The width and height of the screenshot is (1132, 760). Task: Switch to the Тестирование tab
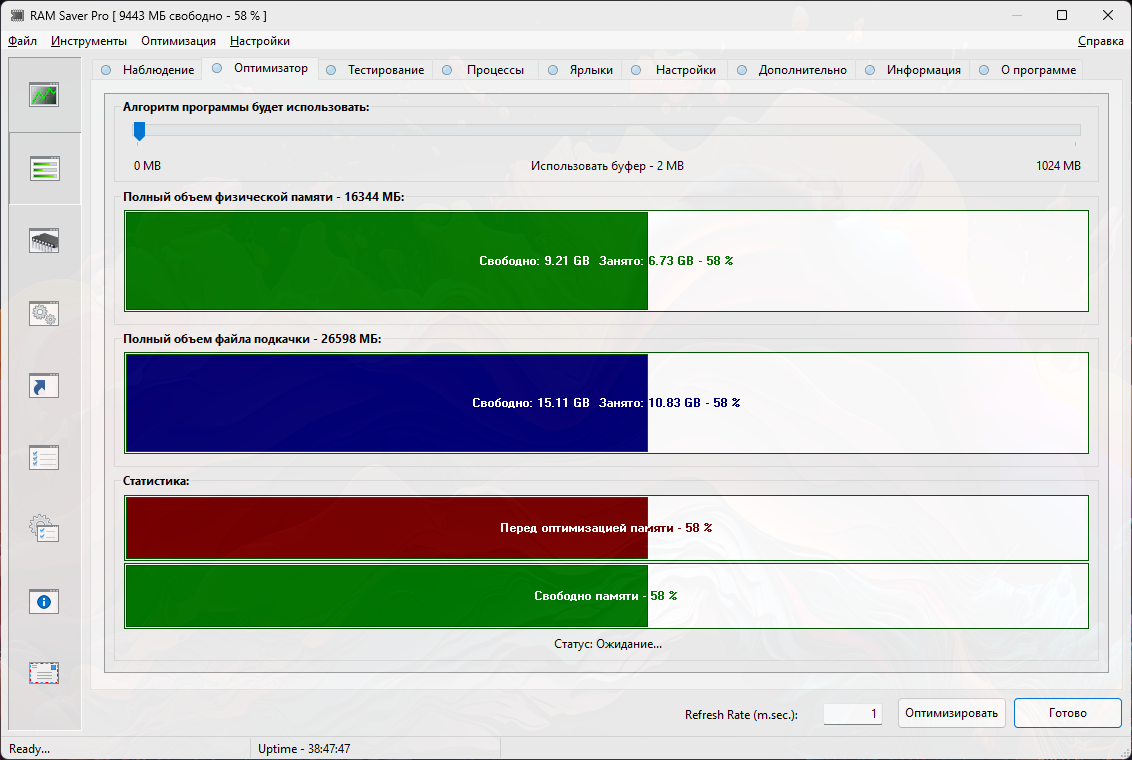click(x=375, y=70)
